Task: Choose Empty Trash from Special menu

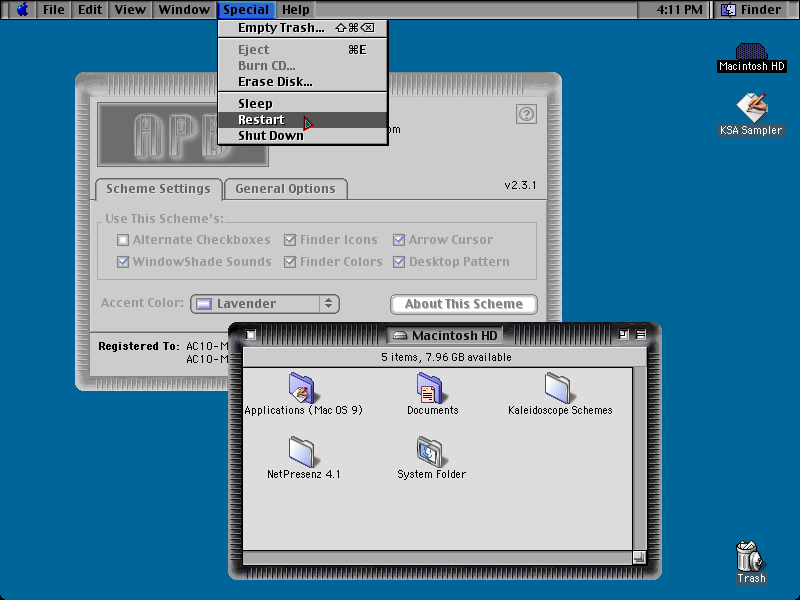Action: click(x=303, y=28)
